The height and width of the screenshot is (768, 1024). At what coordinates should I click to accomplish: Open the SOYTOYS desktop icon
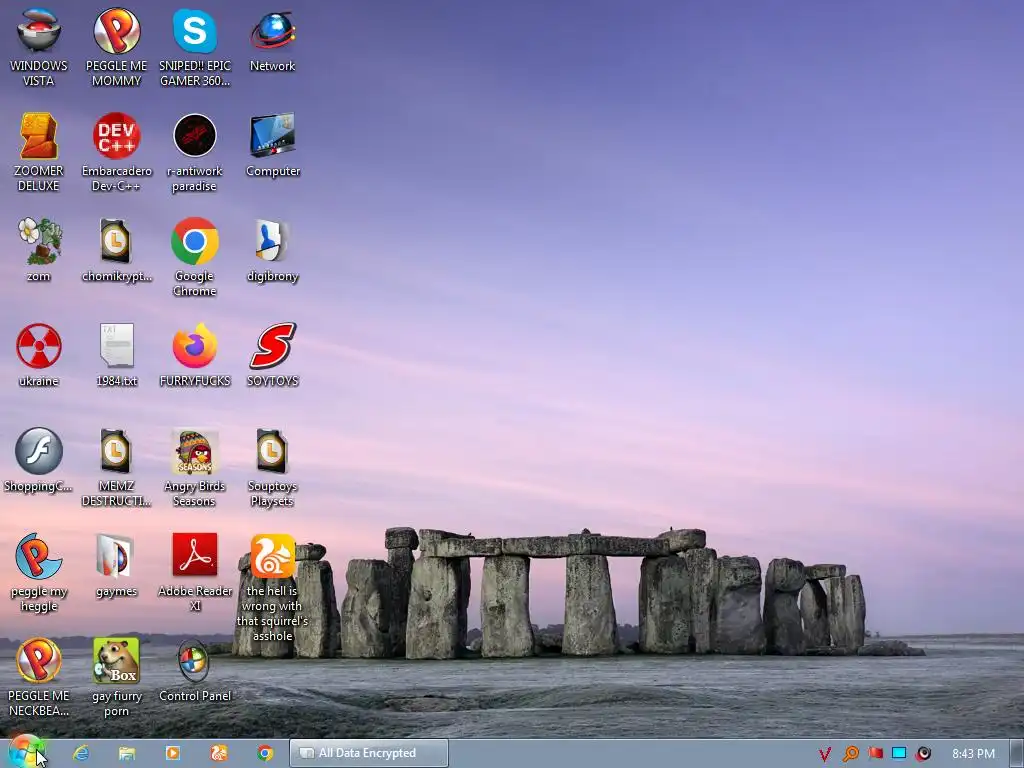(x=272, y=355)
